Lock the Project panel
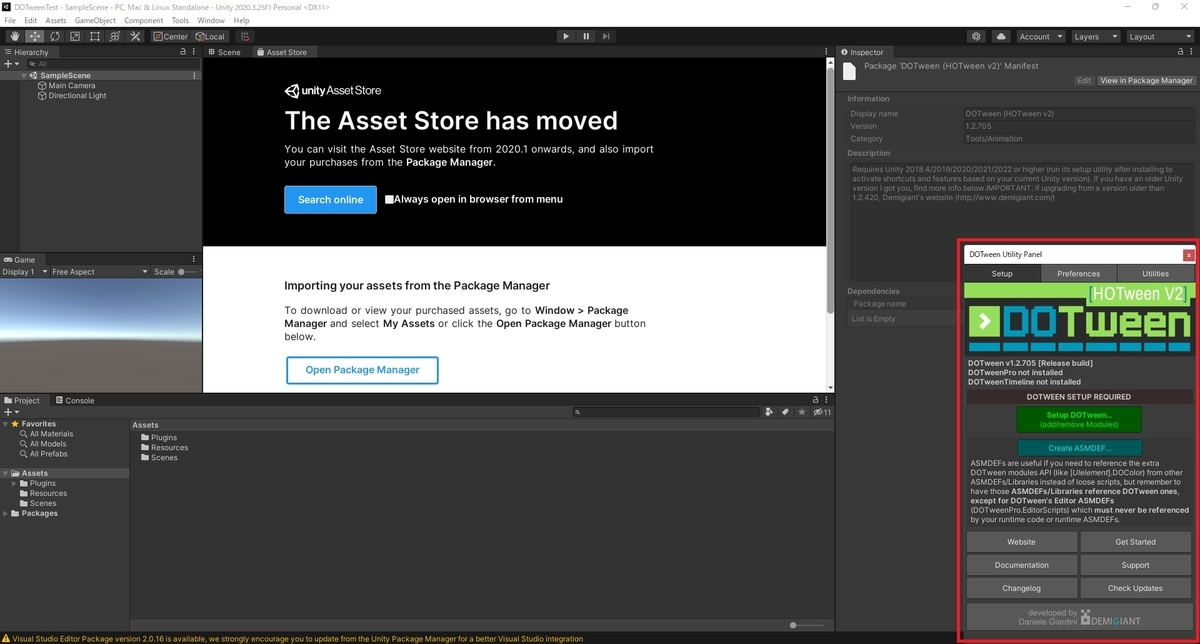The image size is (1200, 644). click(817, 400)
